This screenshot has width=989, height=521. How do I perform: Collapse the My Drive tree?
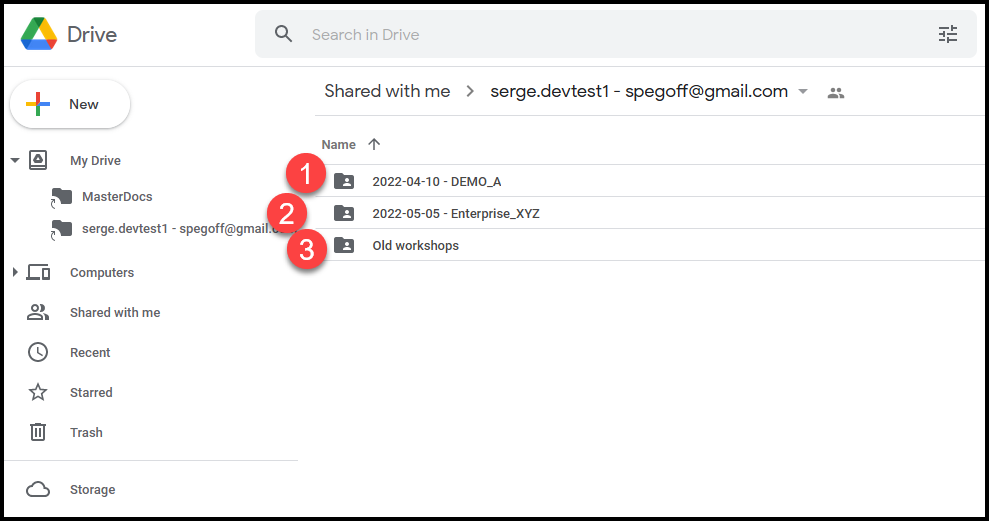pyautogui.click(x=15, y=160)
